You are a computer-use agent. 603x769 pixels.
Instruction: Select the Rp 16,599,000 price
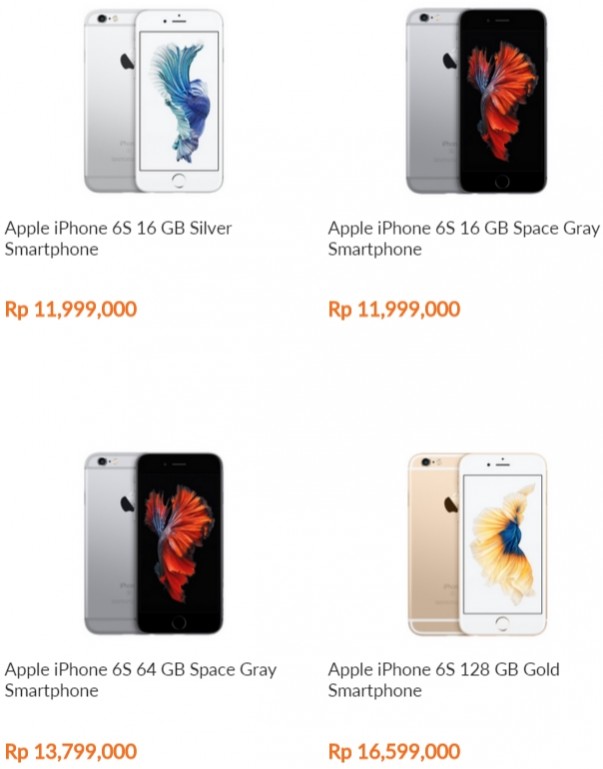coord(394,752)
